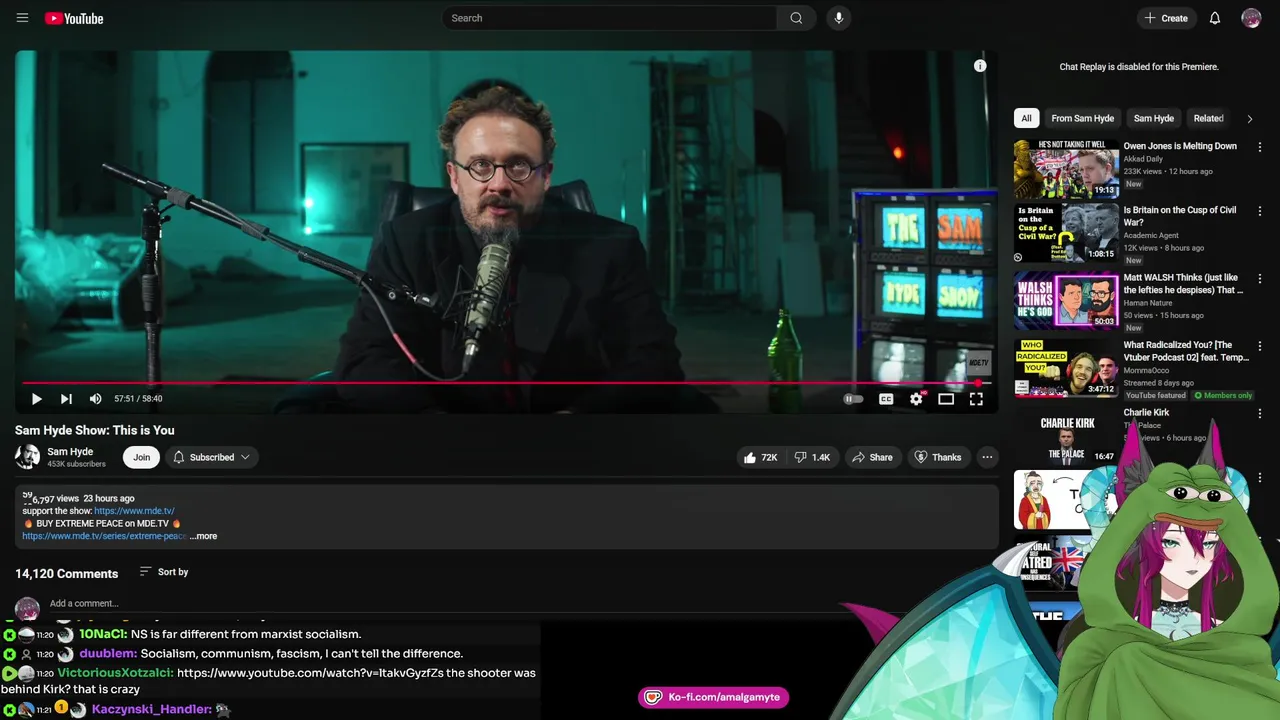Click the Akkad Daily channel name
Screen dimensions: 1280x720
click(1142, 159)
